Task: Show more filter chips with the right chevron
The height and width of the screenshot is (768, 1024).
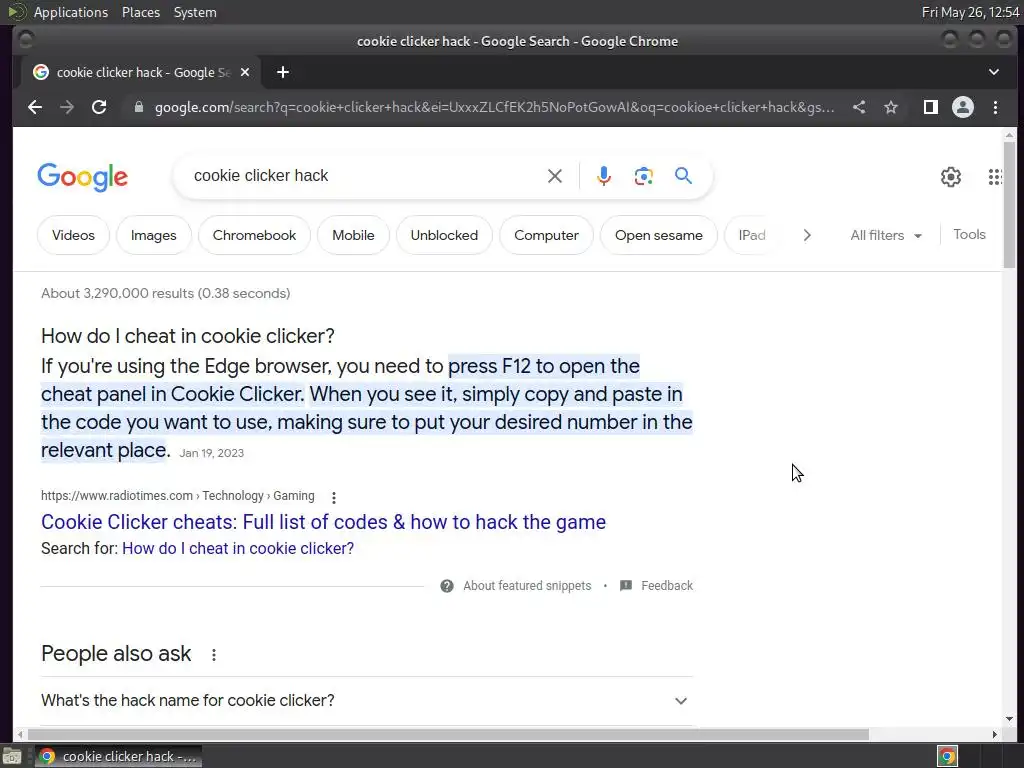Action: tap(807, 235)
